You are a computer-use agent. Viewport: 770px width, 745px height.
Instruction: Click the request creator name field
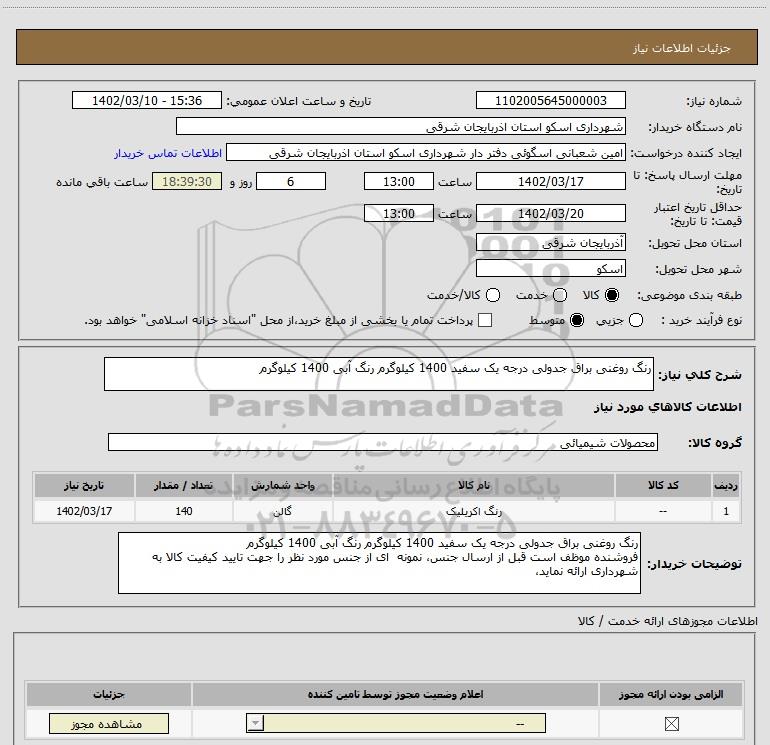tap(426, 153)
